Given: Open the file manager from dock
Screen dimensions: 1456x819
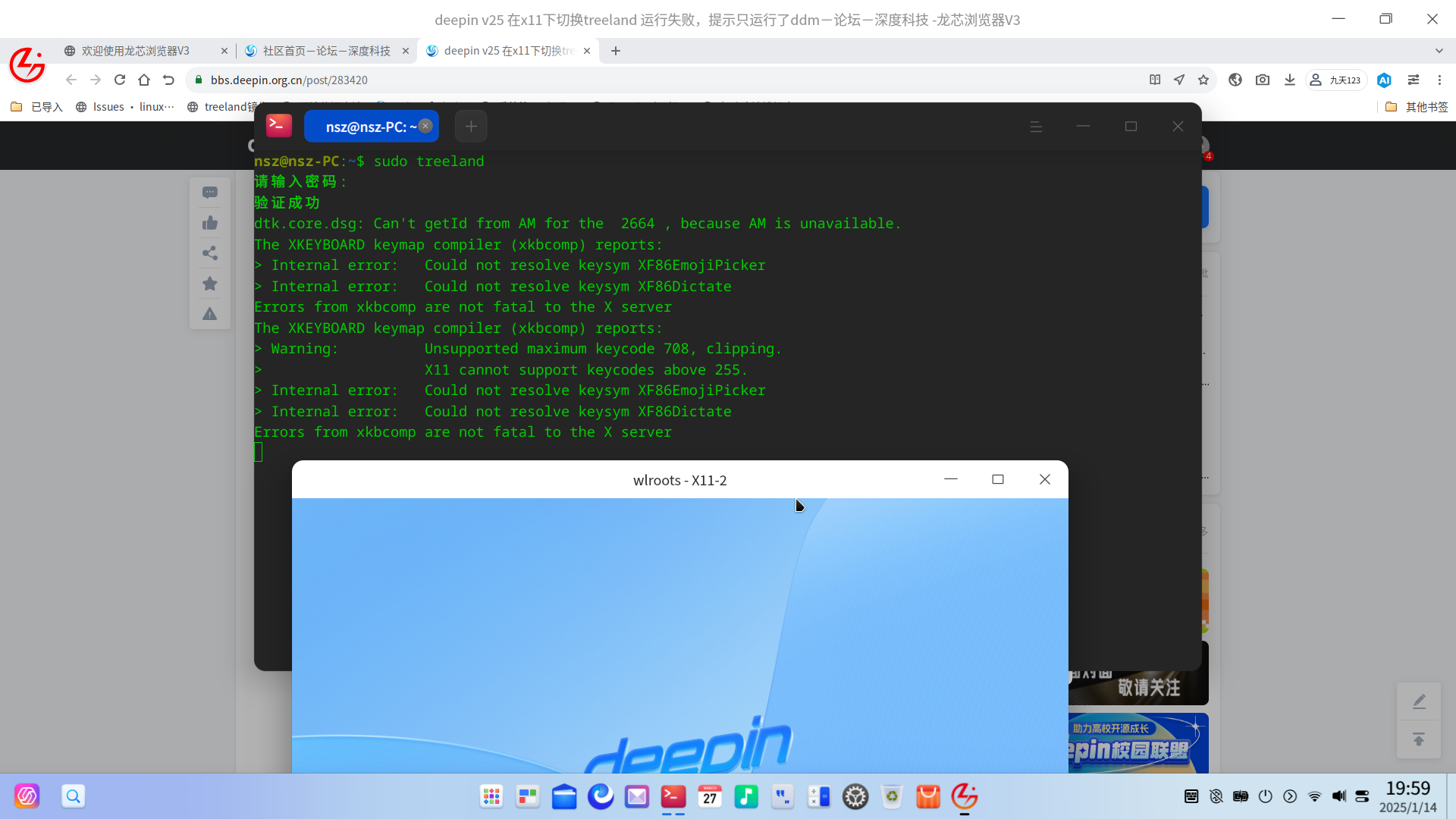Looking at the screenshot, I should [564, 796].
